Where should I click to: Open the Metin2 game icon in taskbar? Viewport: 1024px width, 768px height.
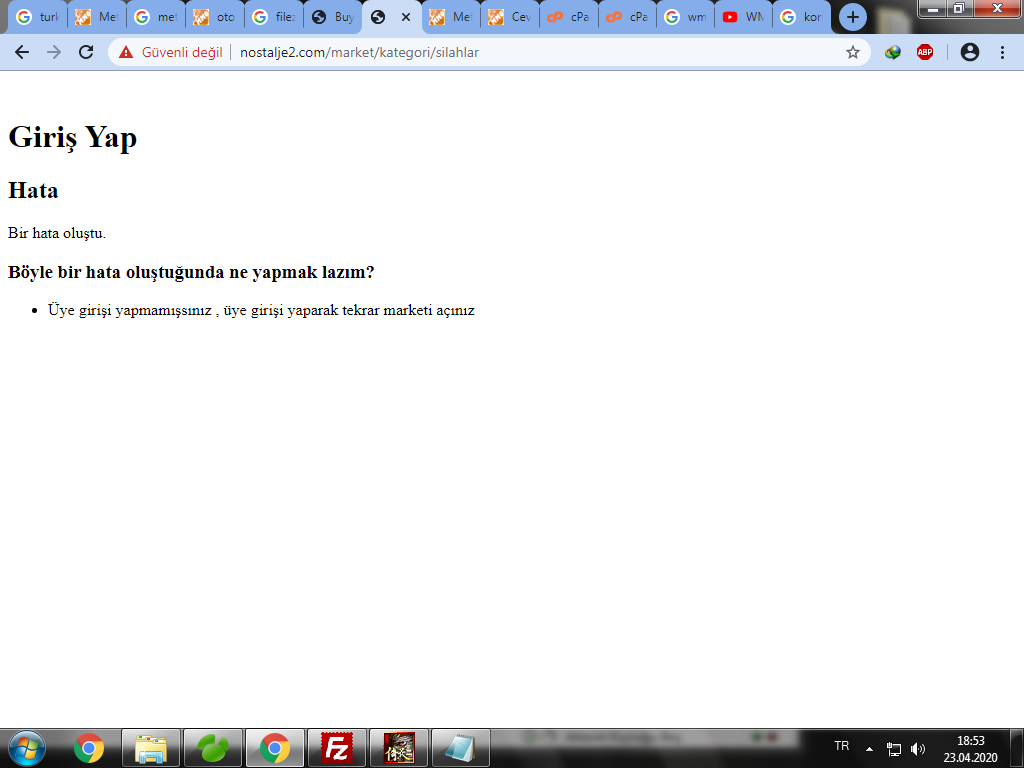(399, 748)
